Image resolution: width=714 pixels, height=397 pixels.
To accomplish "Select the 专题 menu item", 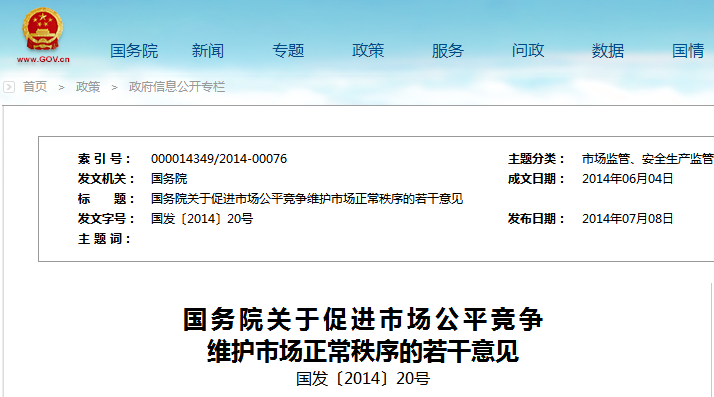I will (288, 51).
